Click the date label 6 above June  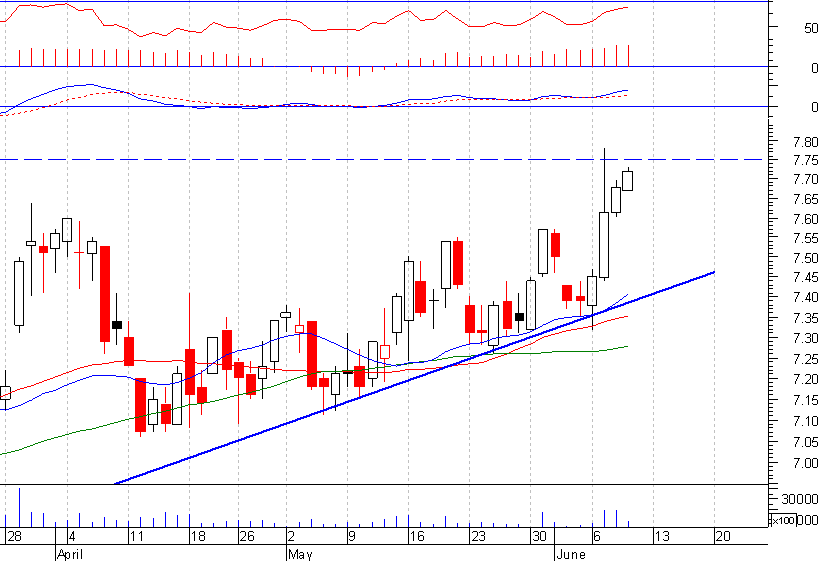pos(597,536)
